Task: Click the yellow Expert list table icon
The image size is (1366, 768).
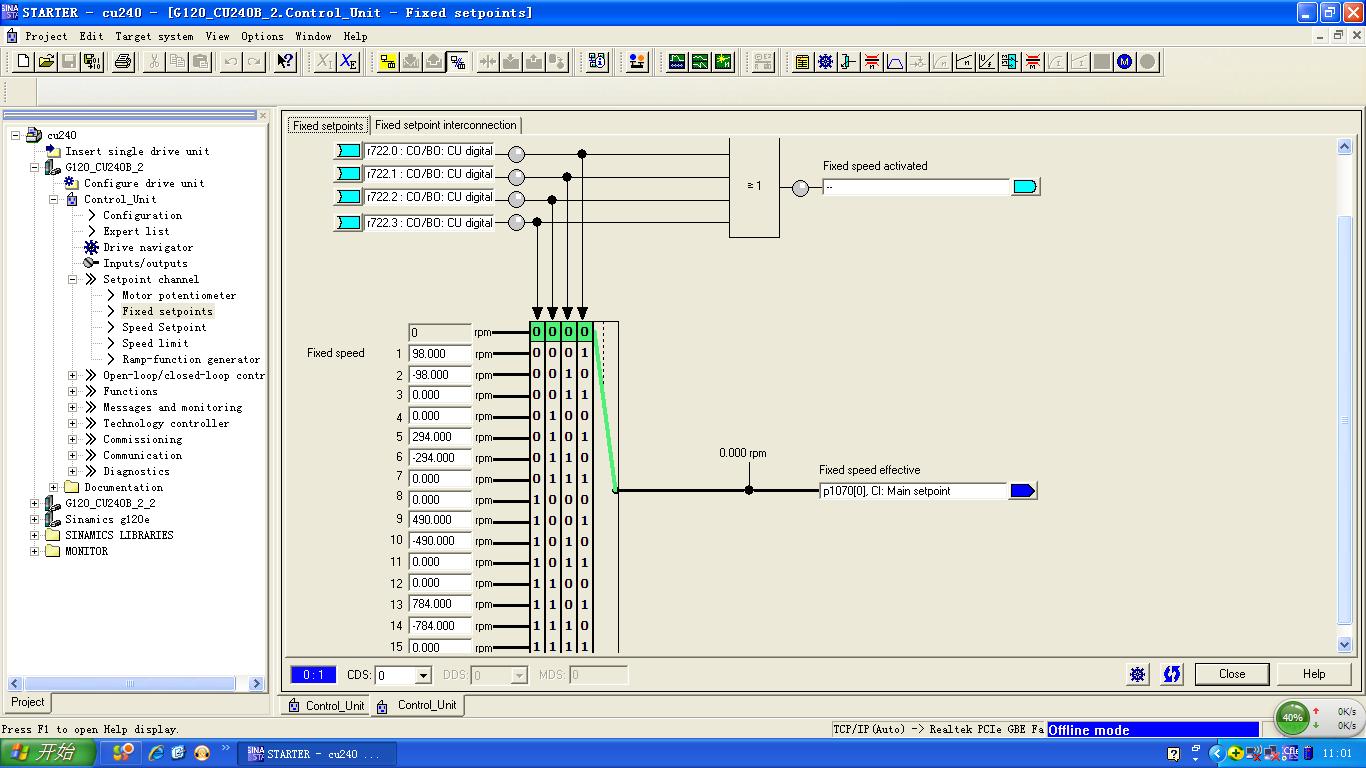Action: pos(802,62)
